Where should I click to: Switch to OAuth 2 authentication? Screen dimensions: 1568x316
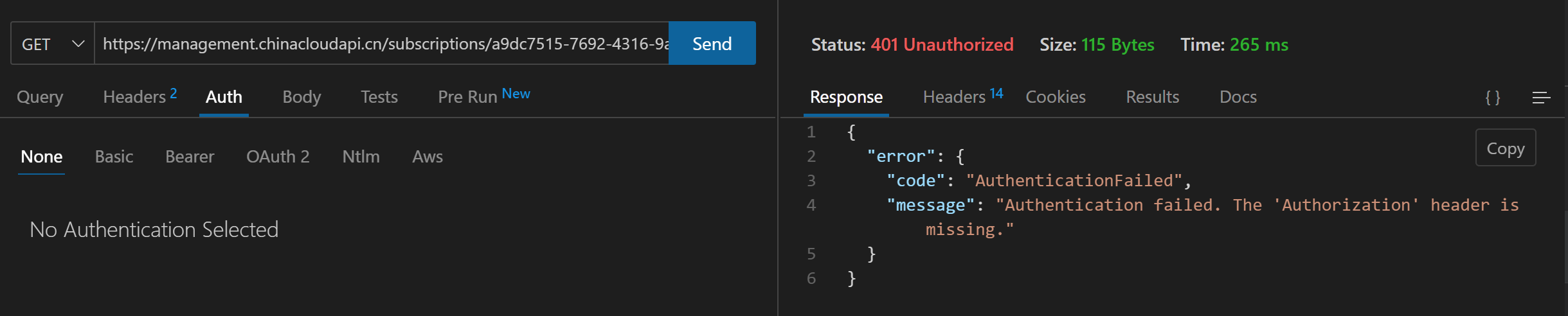pyautogui.click(x=278, y=157)
